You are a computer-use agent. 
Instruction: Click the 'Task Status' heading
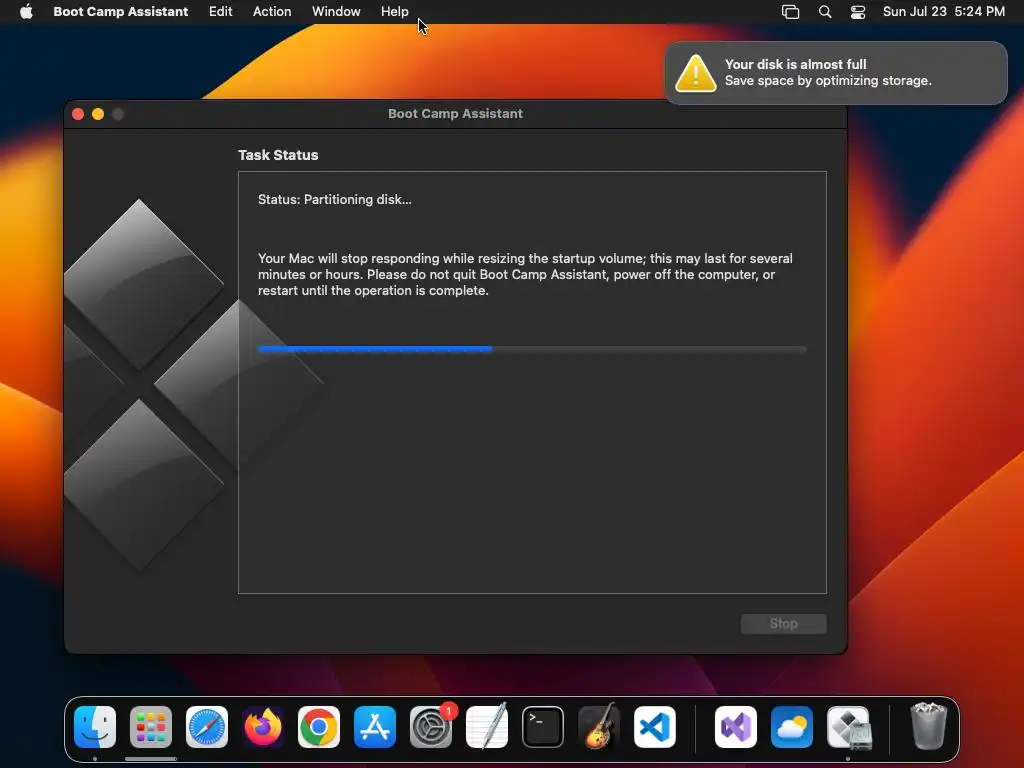(x=278, y=155)
